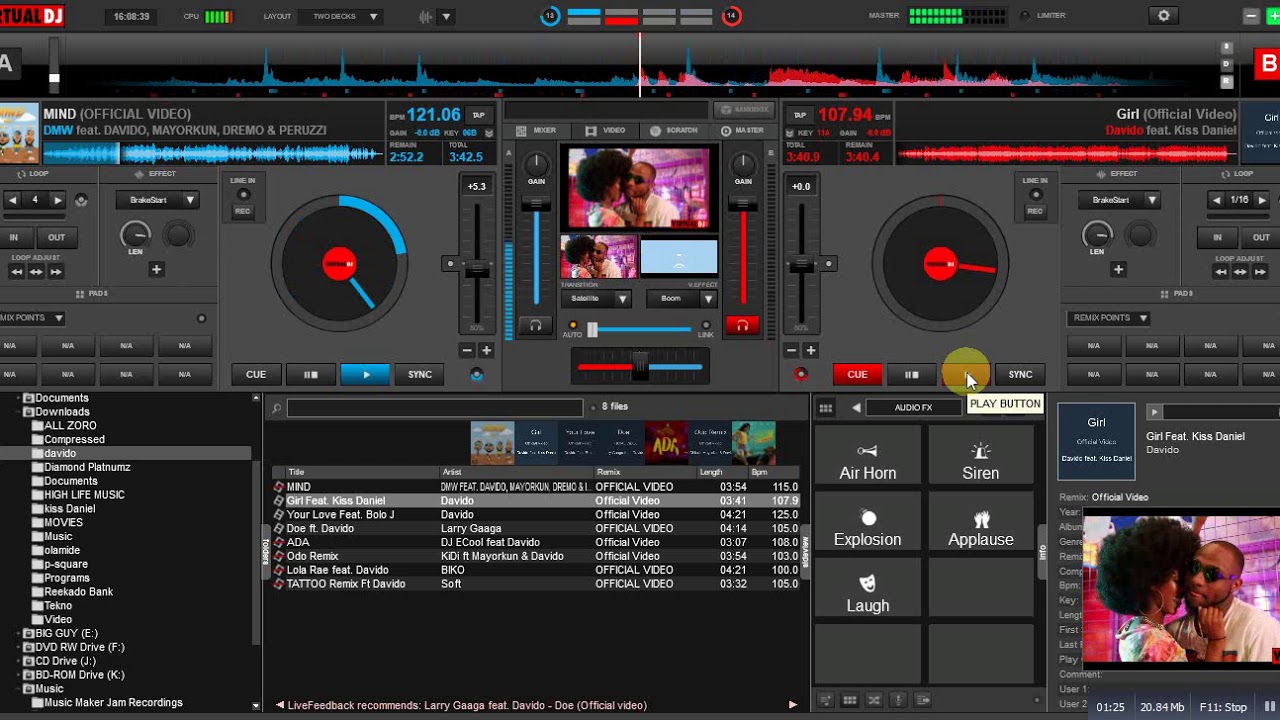The height and width of the screenshot is (720, 1280).
Task: Click pitch minus button on left deck
Action: (x=467, y=351)
